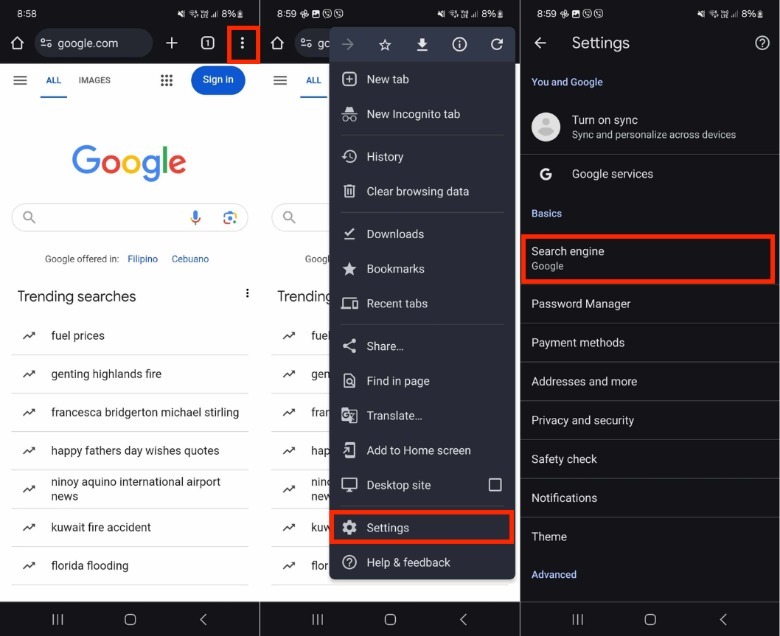
Task: Open the Search engine setting
Action: (x=647, y=258)
